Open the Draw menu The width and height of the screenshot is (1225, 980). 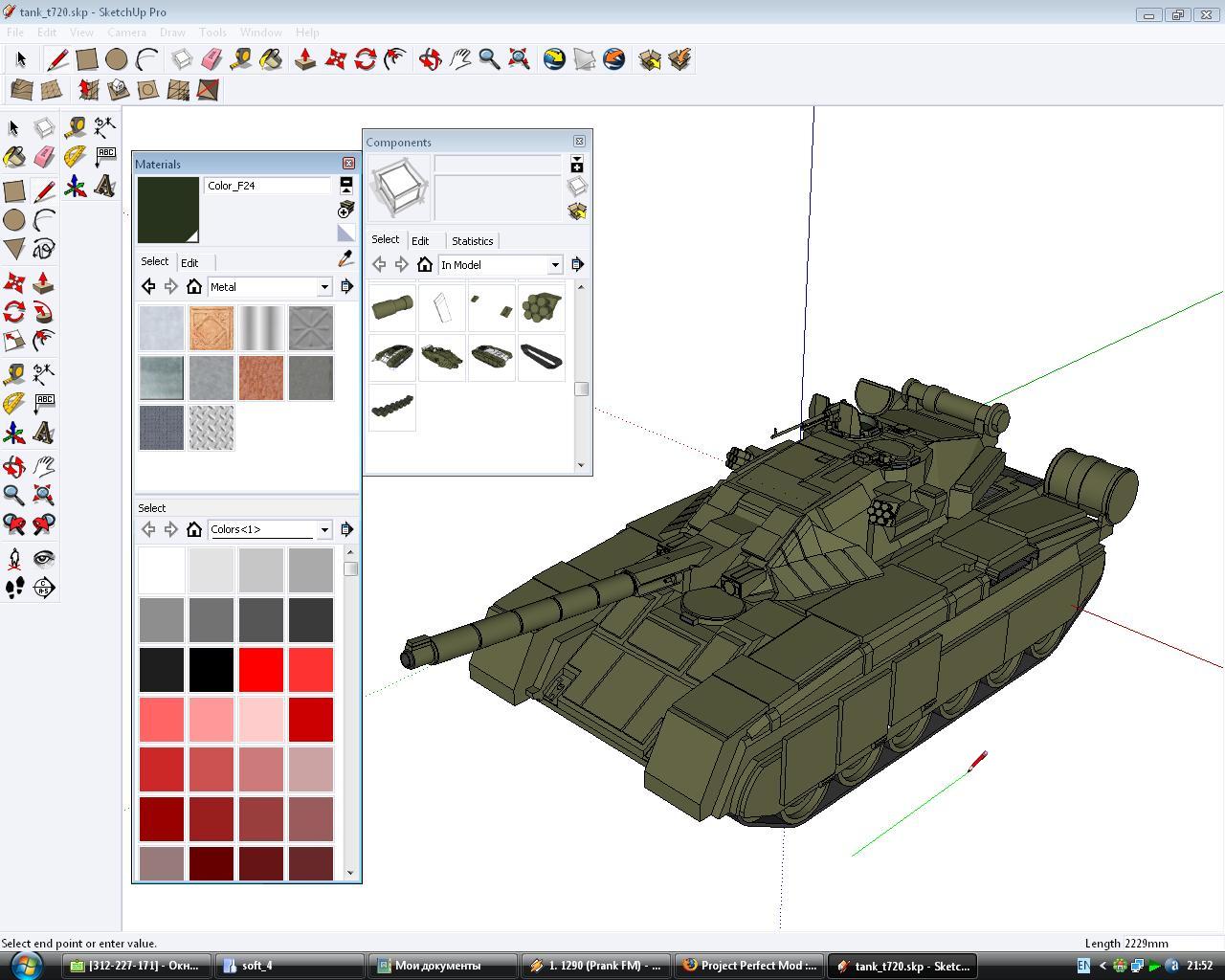pyautogui.click(x=172, y=32)
